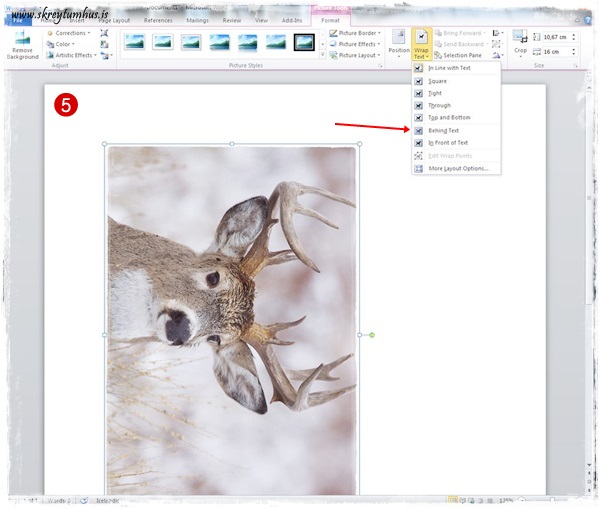Choose In Front of Text wrapping
The width and height of the screenshot is (600, 509).
[450, 143]
